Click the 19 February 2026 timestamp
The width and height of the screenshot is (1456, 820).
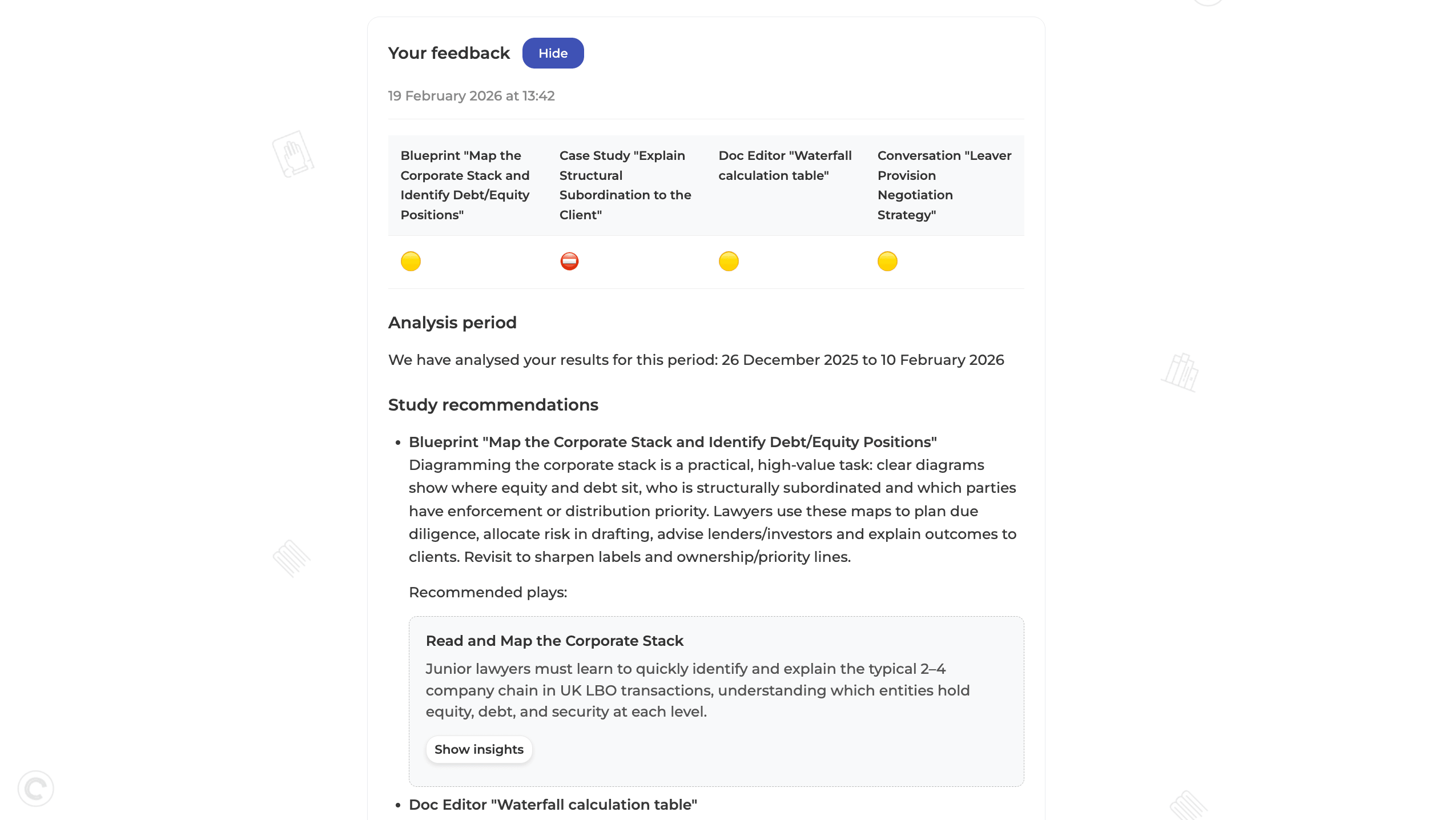(470, 95)
